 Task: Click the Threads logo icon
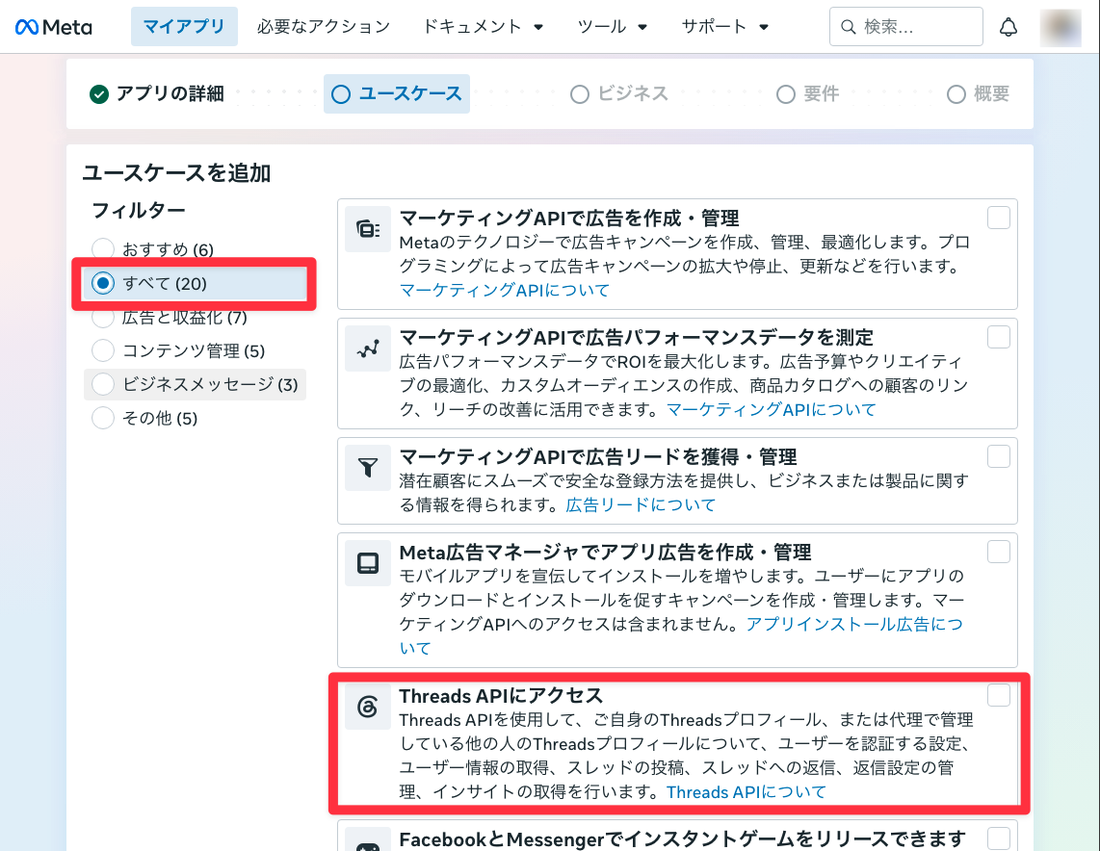pos(368,706)
